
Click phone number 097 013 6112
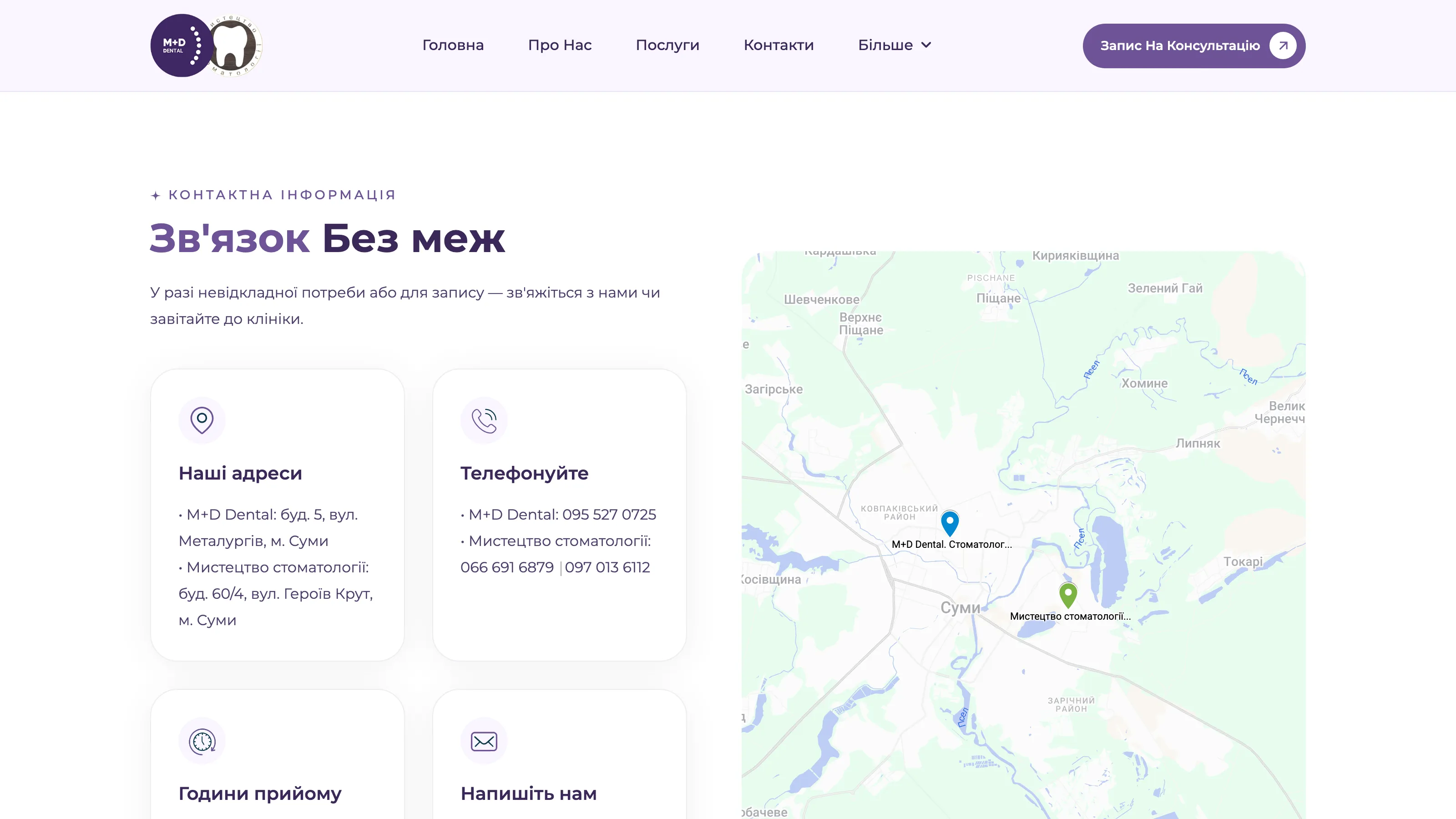(x=607, y=567)
